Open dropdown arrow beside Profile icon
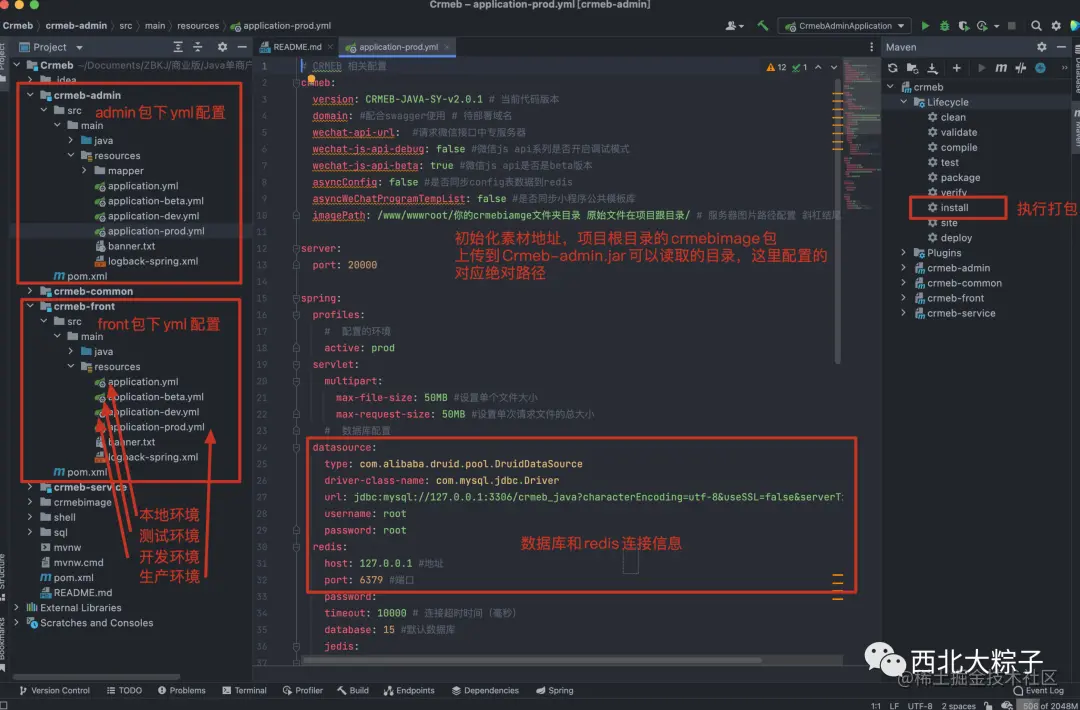Image resolution: width=1080 pixels, height=710 pixels. click(996, 26)
